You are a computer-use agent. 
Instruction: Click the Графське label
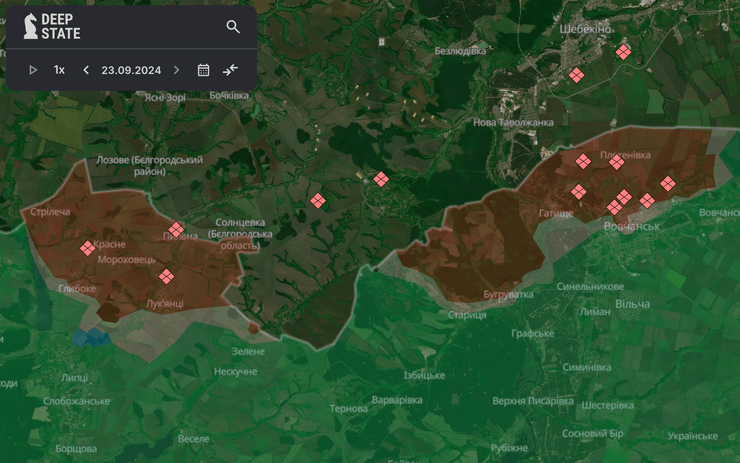[533, 334]
